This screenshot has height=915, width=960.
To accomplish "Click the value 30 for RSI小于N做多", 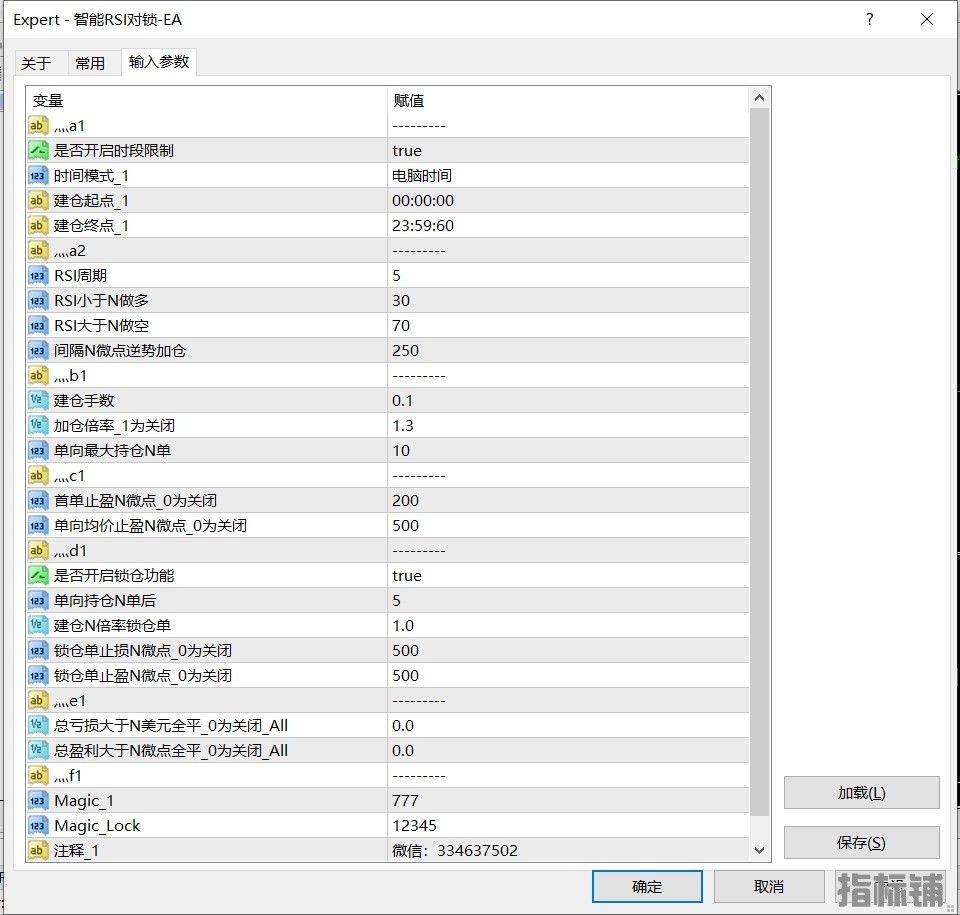I will [x=401, y=301].
